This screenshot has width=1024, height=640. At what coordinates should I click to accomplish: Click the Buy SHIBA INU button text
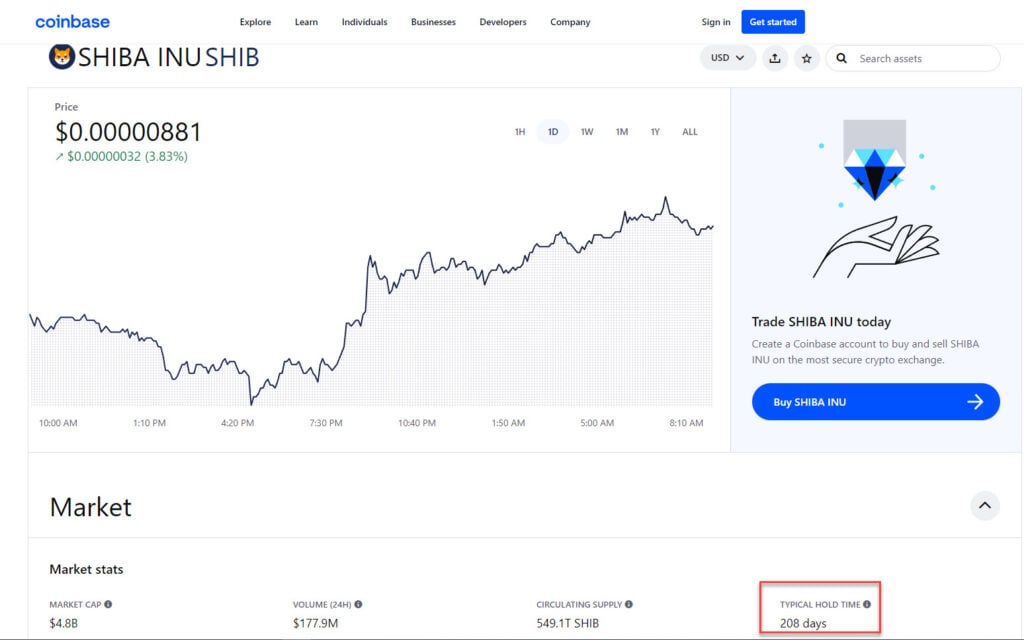tap(810, 402)
